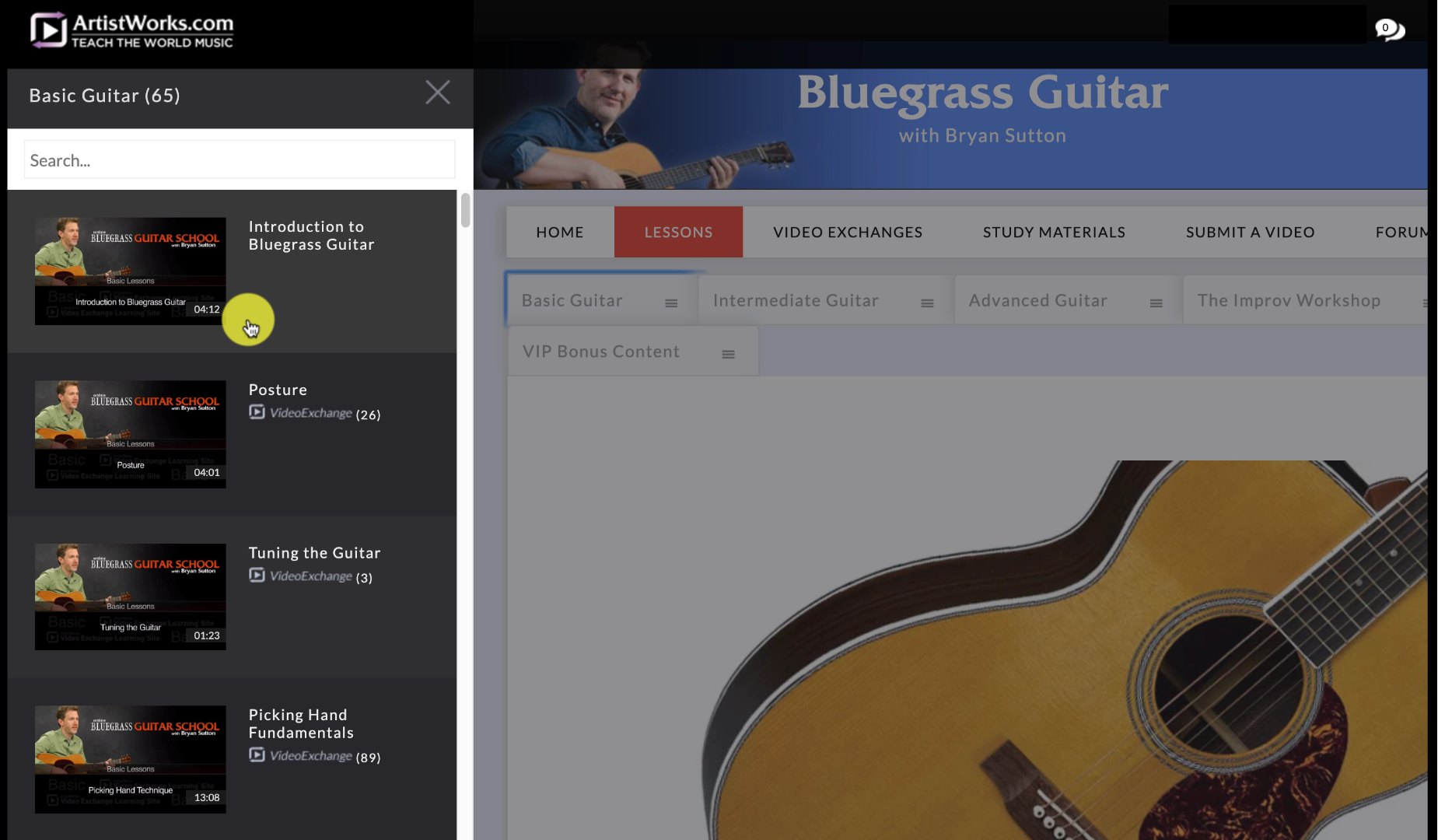This screenshot has width=1438, height=840.
Task: Click the lesson list scrollbar thumb
Action: click(465, 210)
